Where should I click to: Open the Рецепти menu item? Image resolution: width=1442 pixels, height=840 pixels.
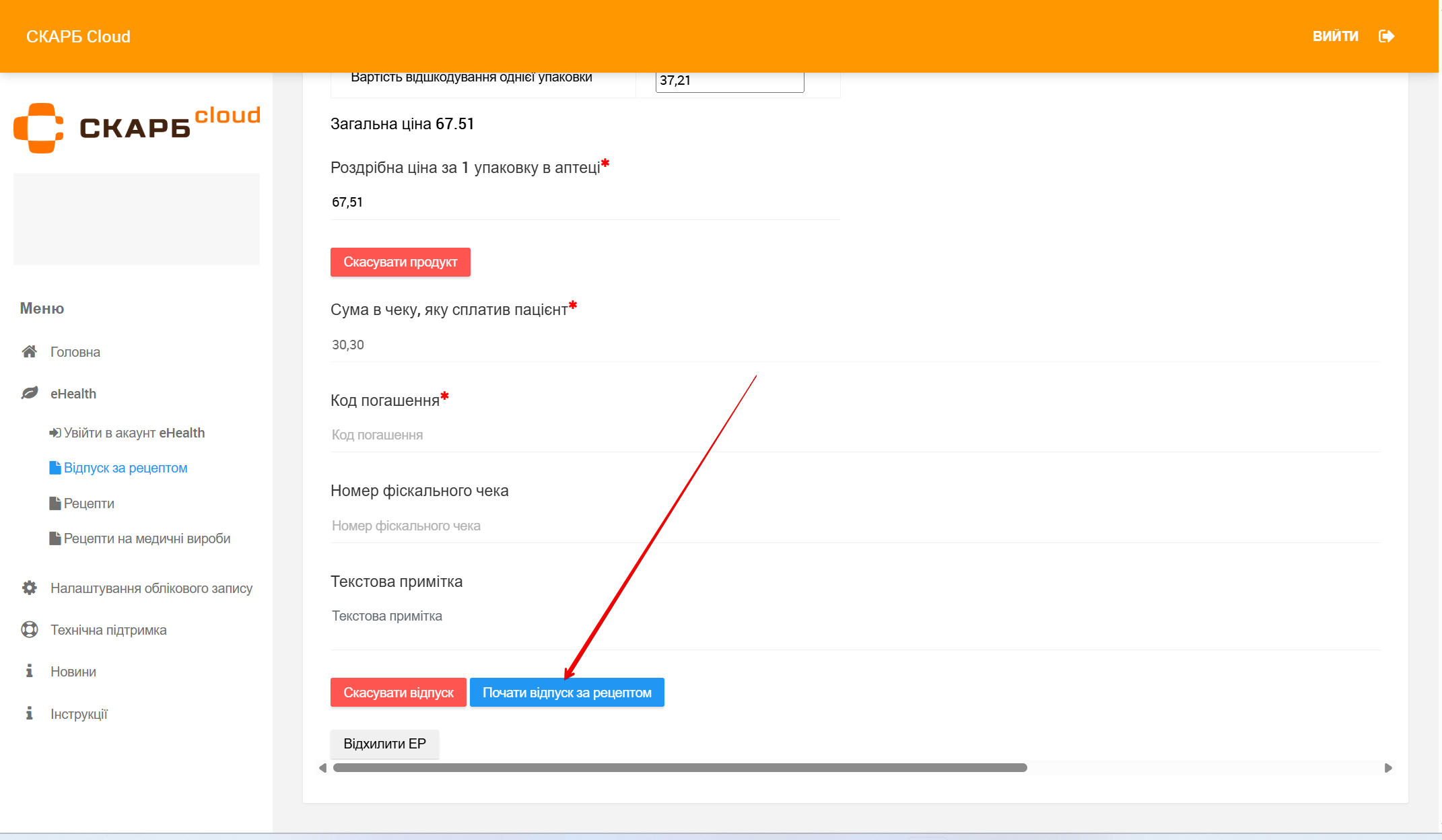[x=88, y=503]
